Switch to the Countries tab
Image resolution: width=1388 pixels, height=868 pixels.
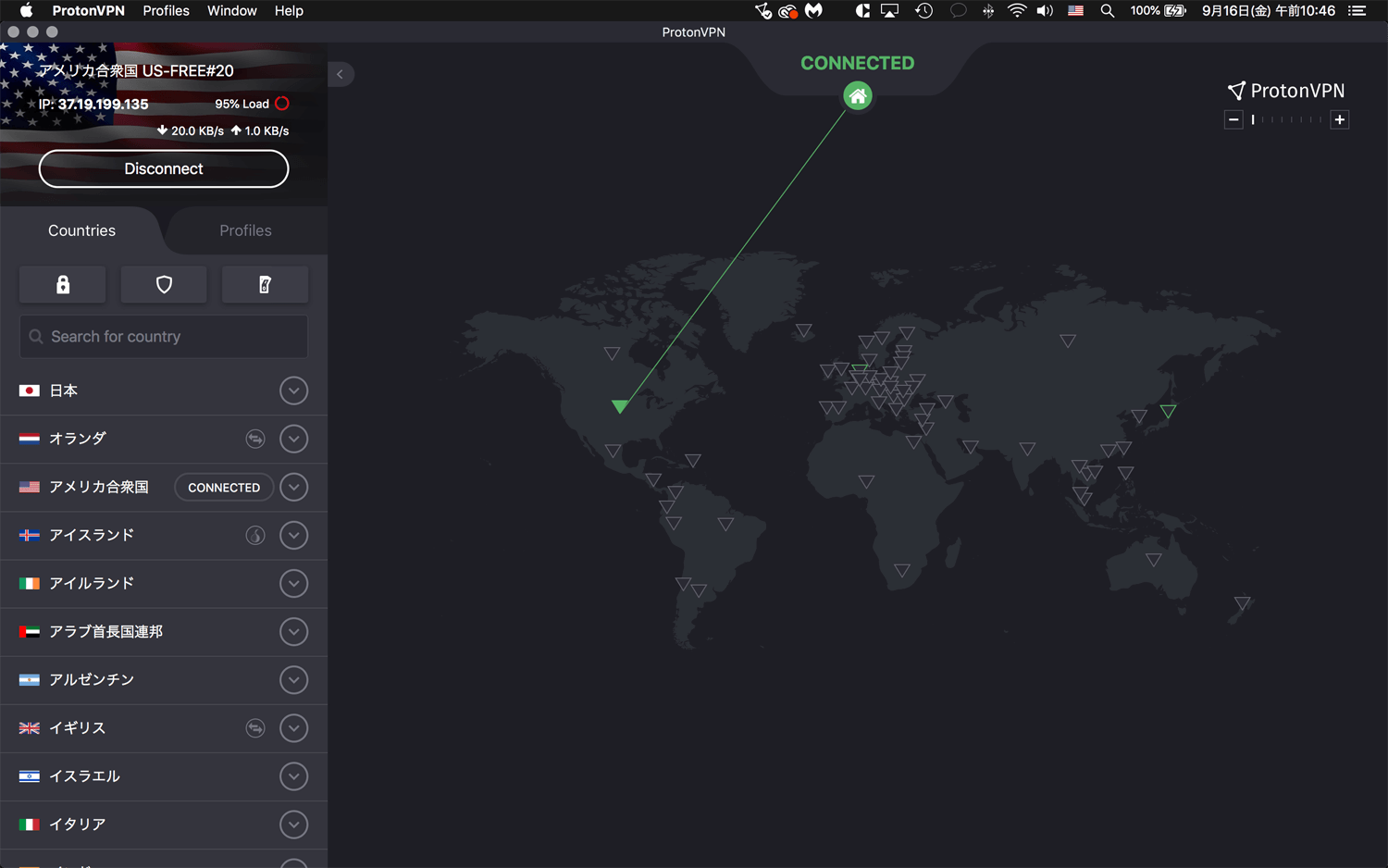pos(81,230)
